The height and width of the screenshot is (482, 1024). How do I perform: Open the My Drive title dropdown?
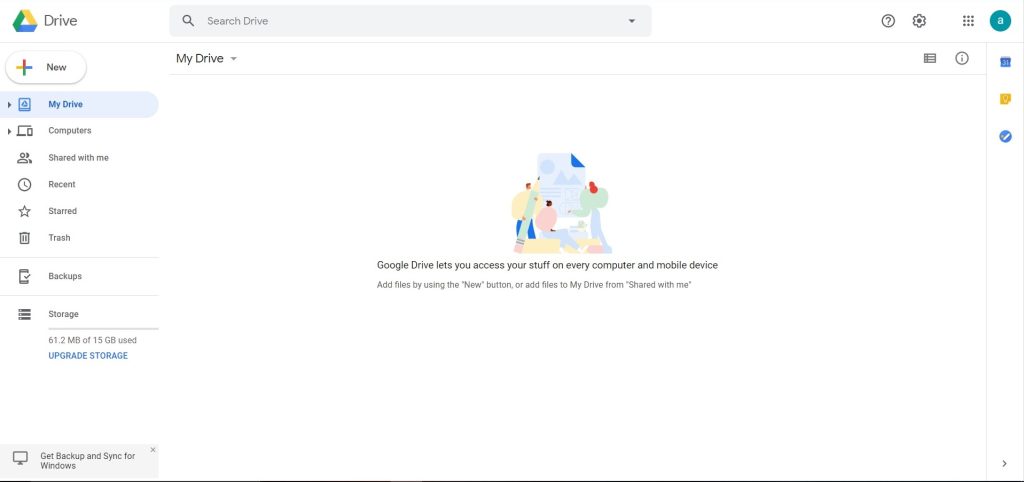[x=233, y=59]
